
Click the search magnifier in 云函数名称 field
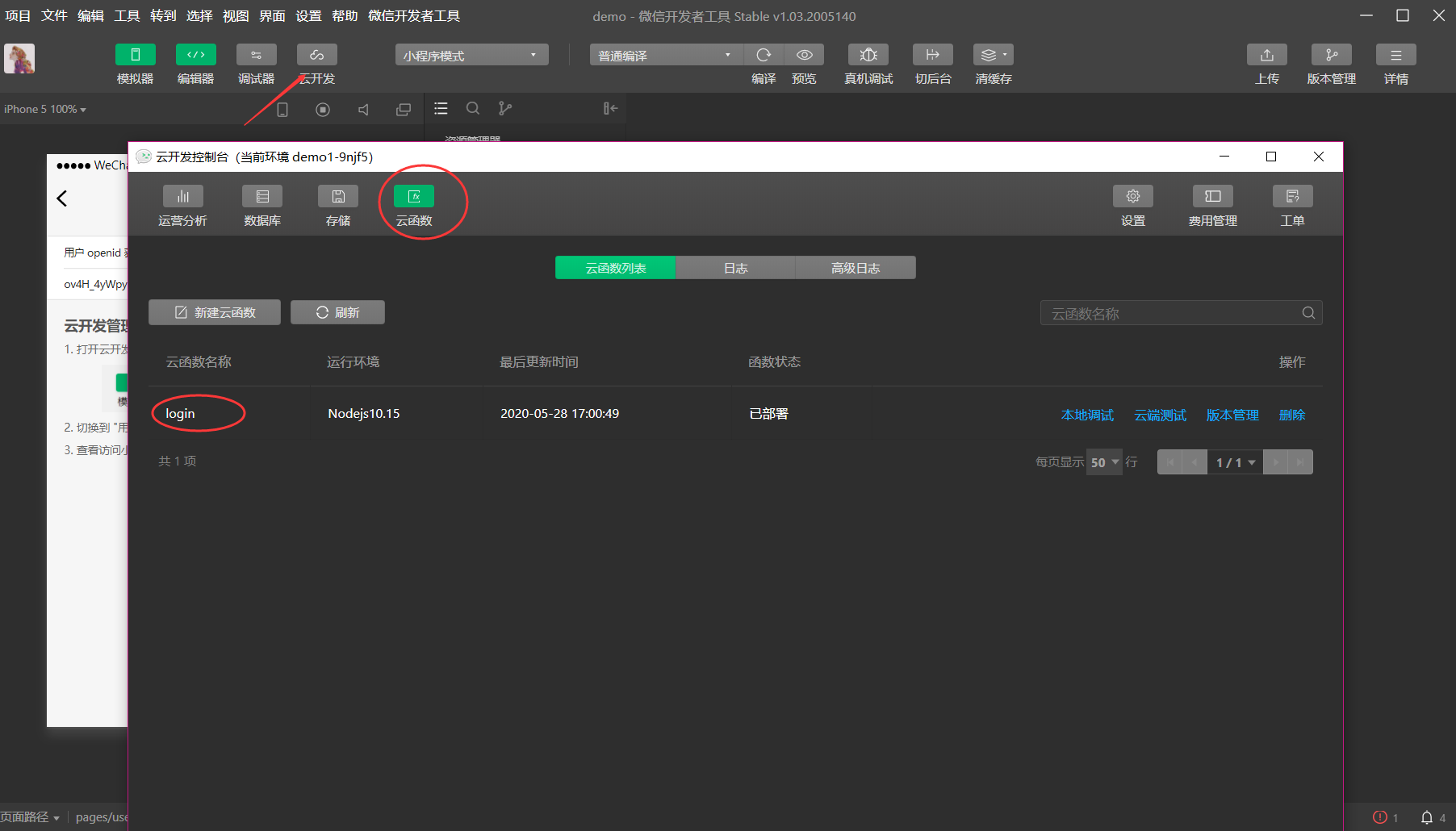tap(1308, 313)
